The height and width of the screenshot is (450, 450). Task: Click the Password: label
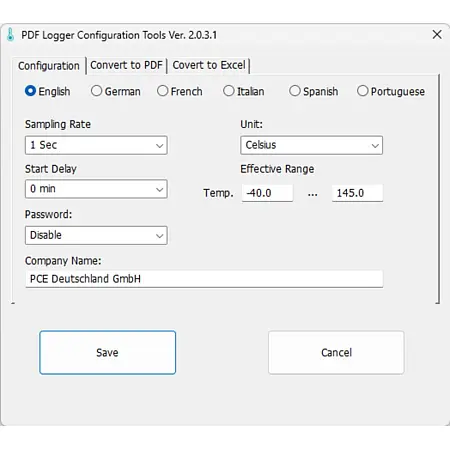pyautogui.click(x=48, y=214)
